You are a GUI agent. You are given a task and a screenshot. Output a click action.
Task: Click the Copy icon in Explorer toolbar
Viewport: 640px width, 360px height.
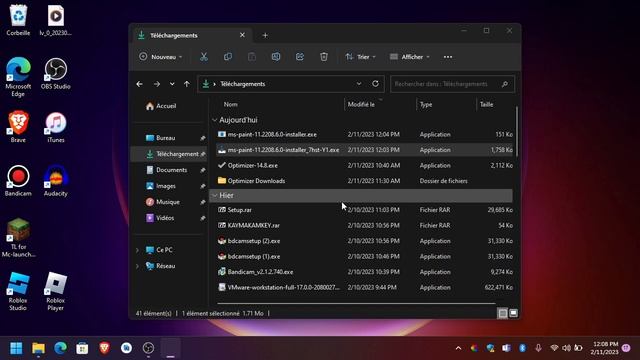(228, 57)
